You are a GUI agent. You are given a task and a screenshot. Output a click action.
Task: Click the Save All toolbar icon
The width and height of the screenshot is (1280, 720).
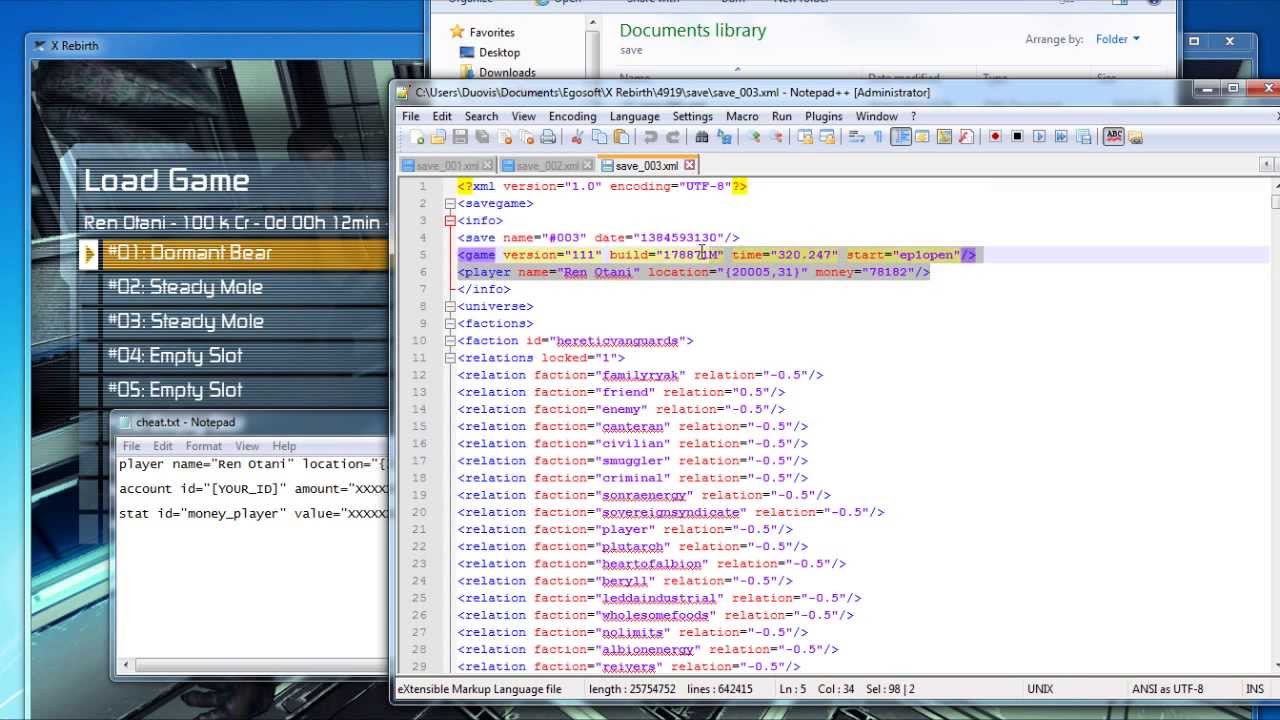pyautogui.click(x=482, y=137)
